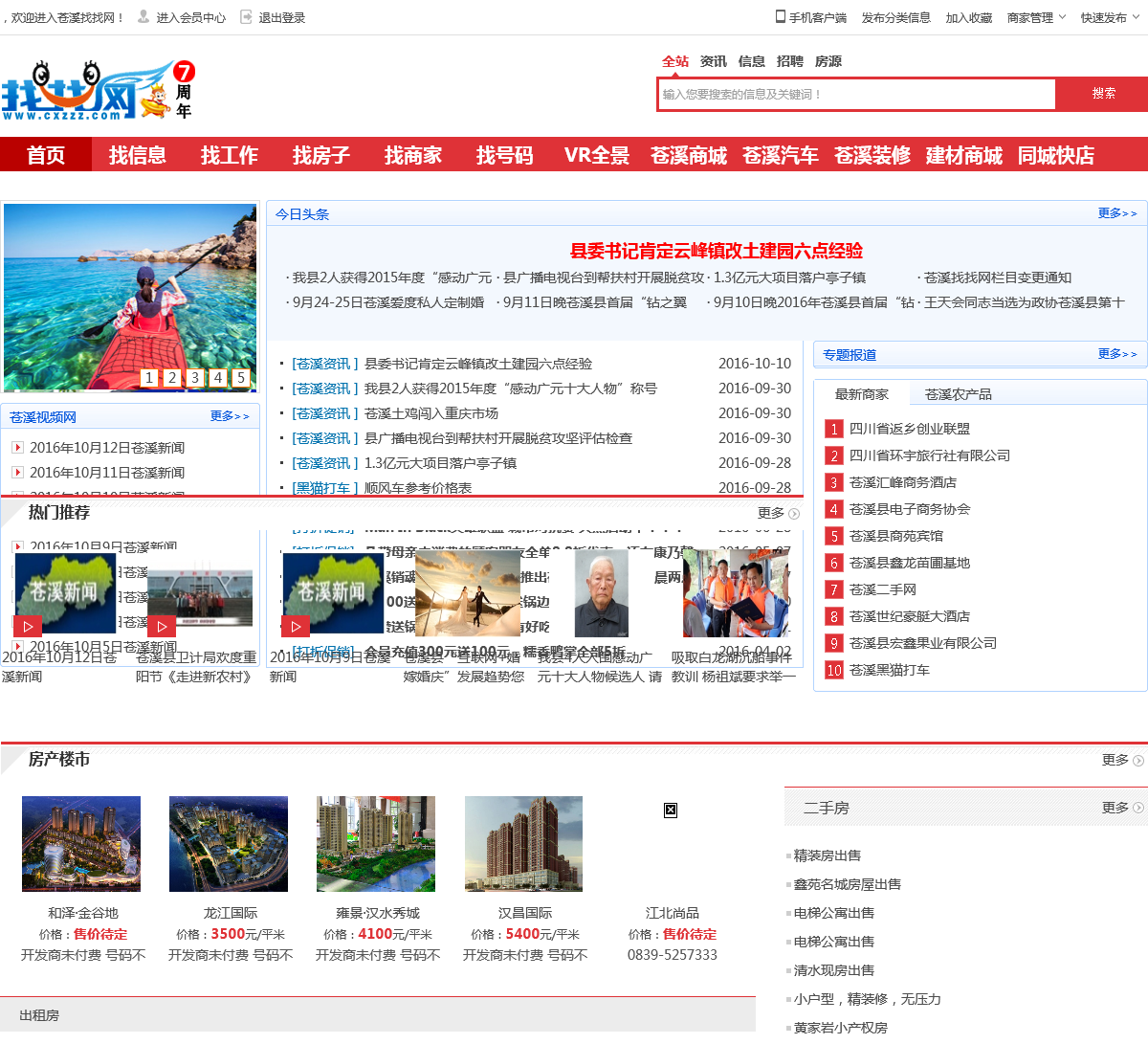Open news 1.3亿元大项目落户亭子镇
1148x1044 pixels.
tap(440, 463)
